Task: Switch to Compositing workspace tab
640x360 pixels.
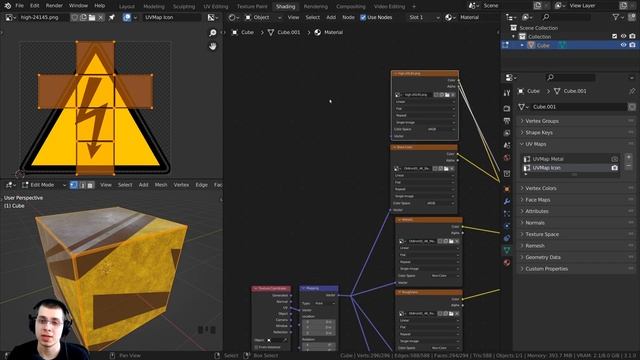Action: coord(351,7)
